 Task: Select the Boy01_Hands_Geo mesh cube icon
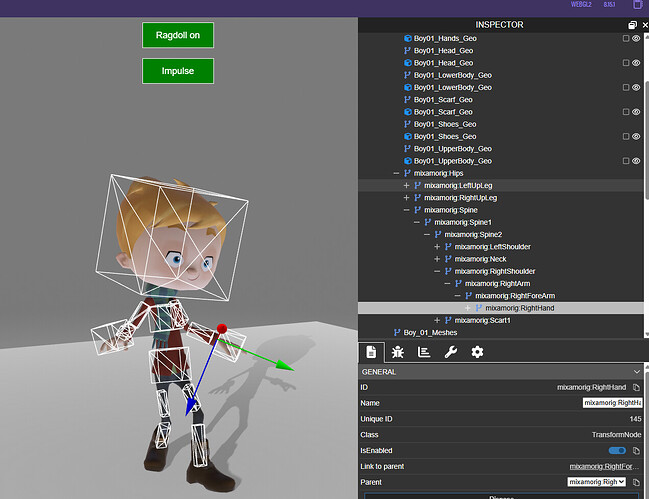(408, 38)
